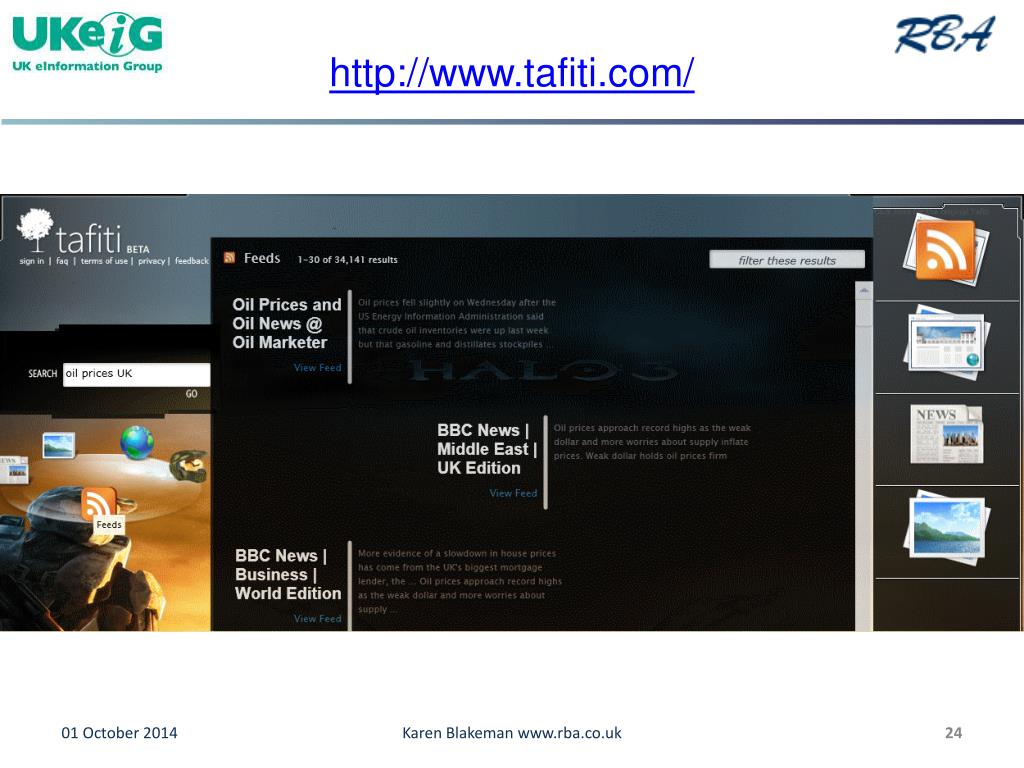Click the BBC Business feed description snippet

pos(460,581)
